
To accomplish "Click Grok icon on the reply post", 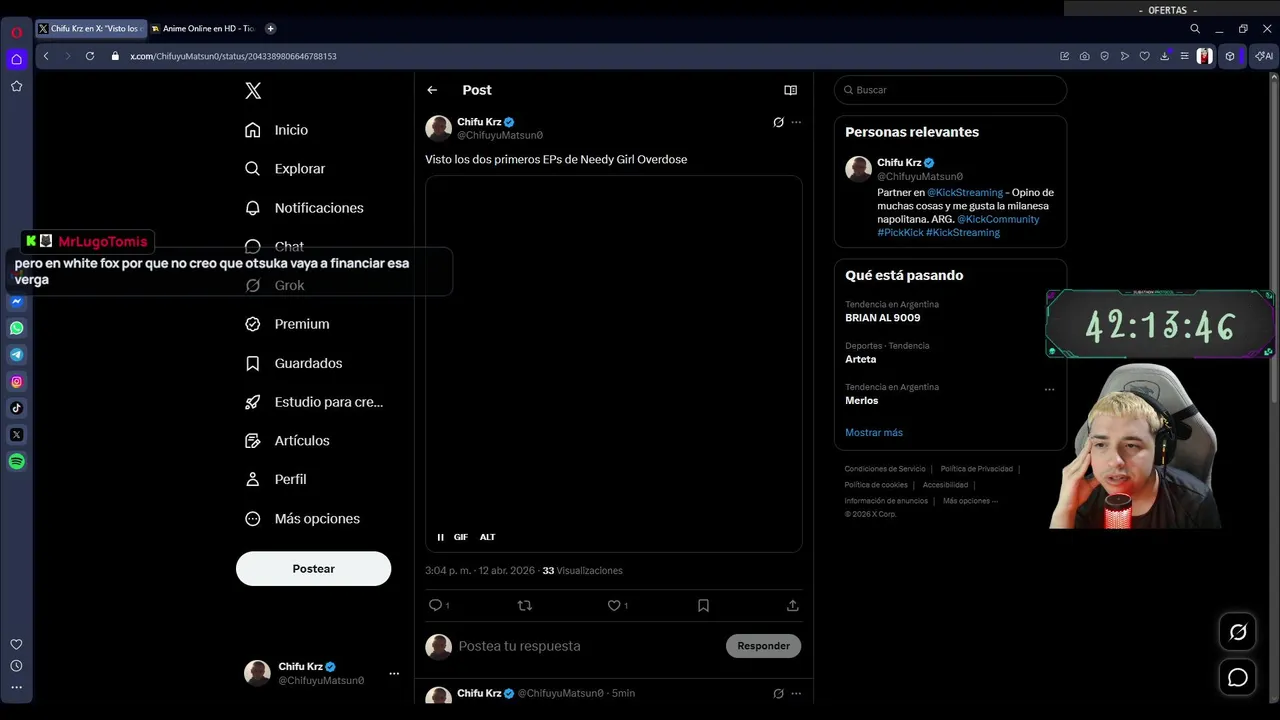I will click(x=778, y=693).
